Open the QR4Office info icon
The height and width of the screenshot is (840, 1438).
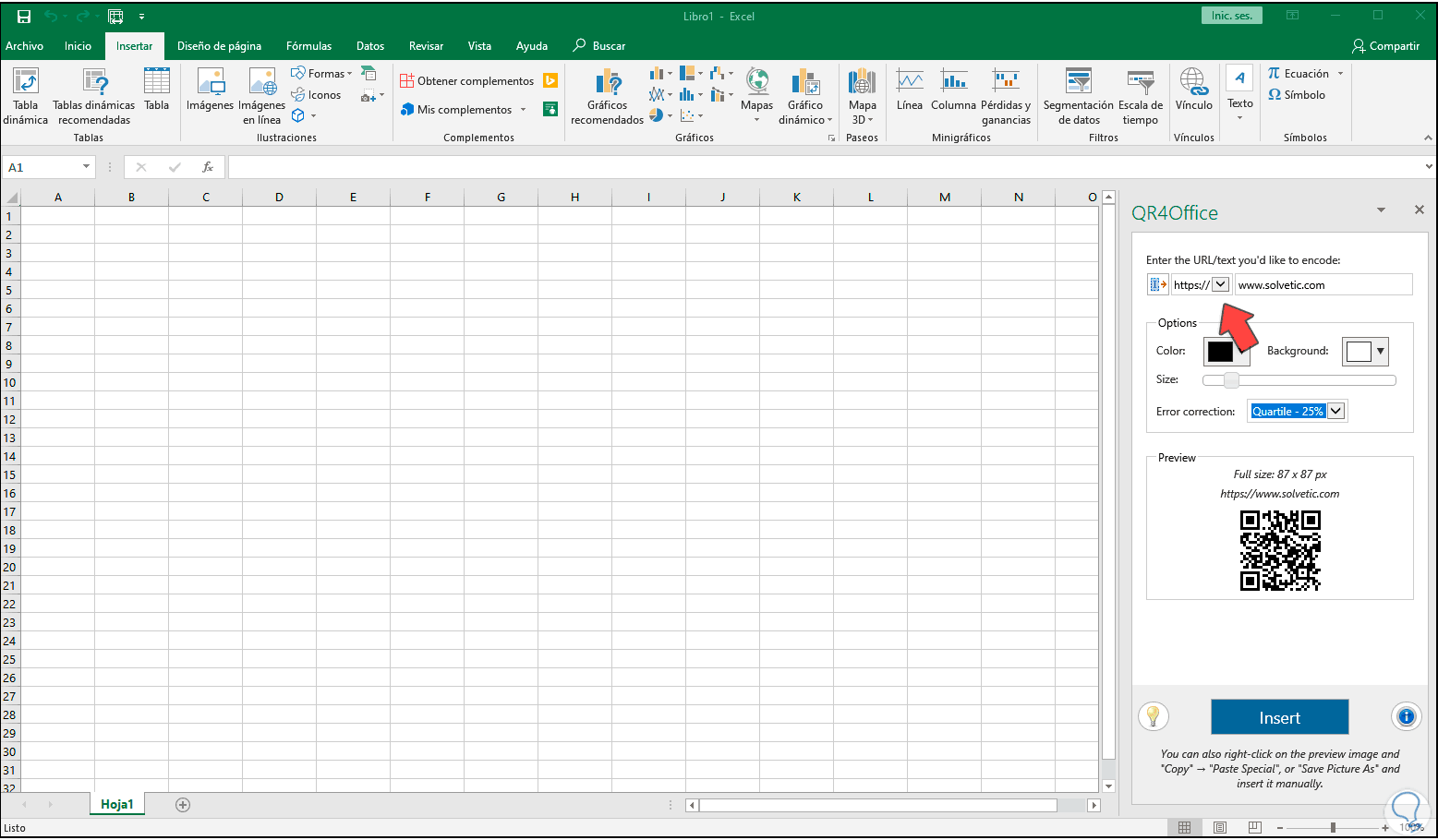[x=1406, y=716]
